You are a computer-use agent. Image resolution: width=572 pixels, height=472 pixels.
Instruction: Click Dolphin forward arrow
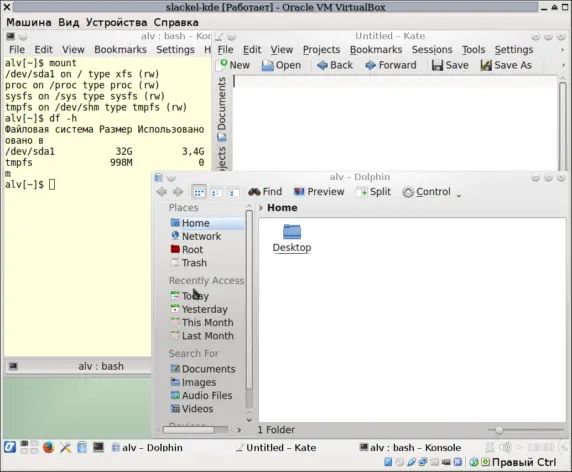pos(178,192)
